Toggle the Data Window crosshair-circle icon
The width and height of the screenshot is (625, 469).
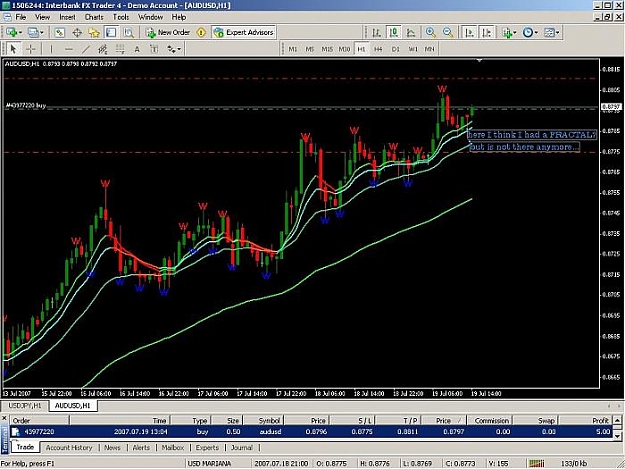pyautogui.click(x=77, y=32)
